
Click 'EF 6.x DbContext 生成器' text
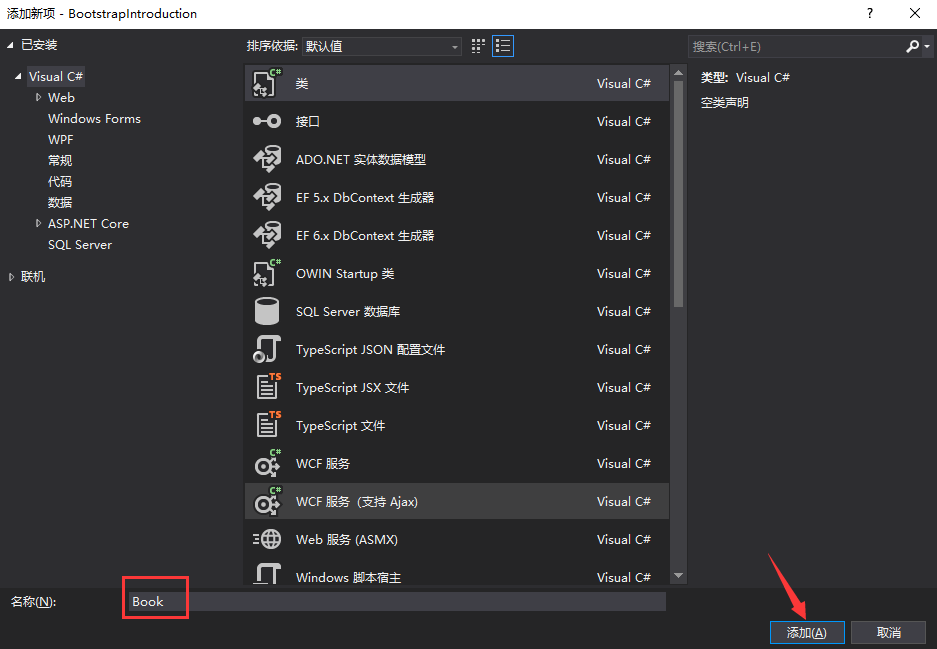point(365,235)
